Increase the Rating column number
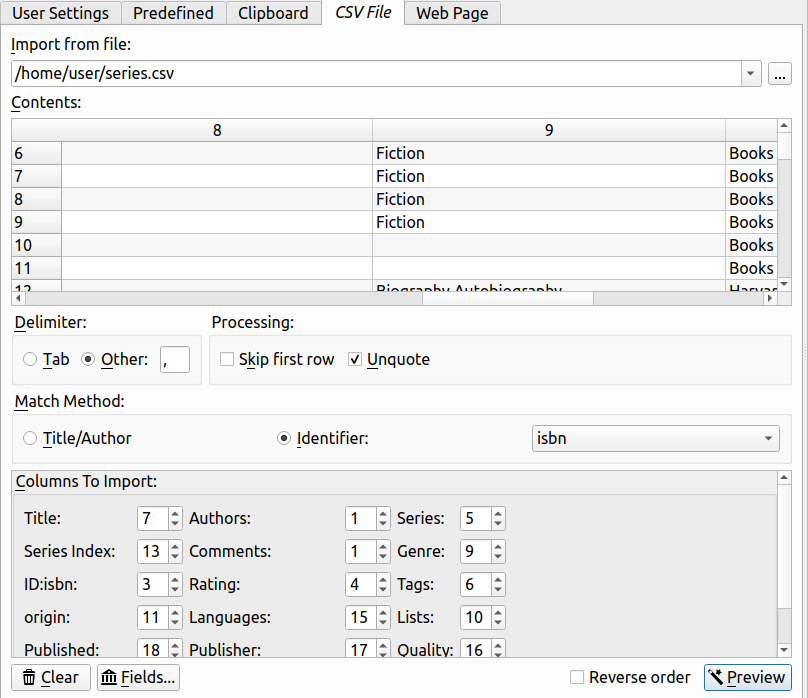This screenshot has width=808, height=698. [x=383, y=580]
